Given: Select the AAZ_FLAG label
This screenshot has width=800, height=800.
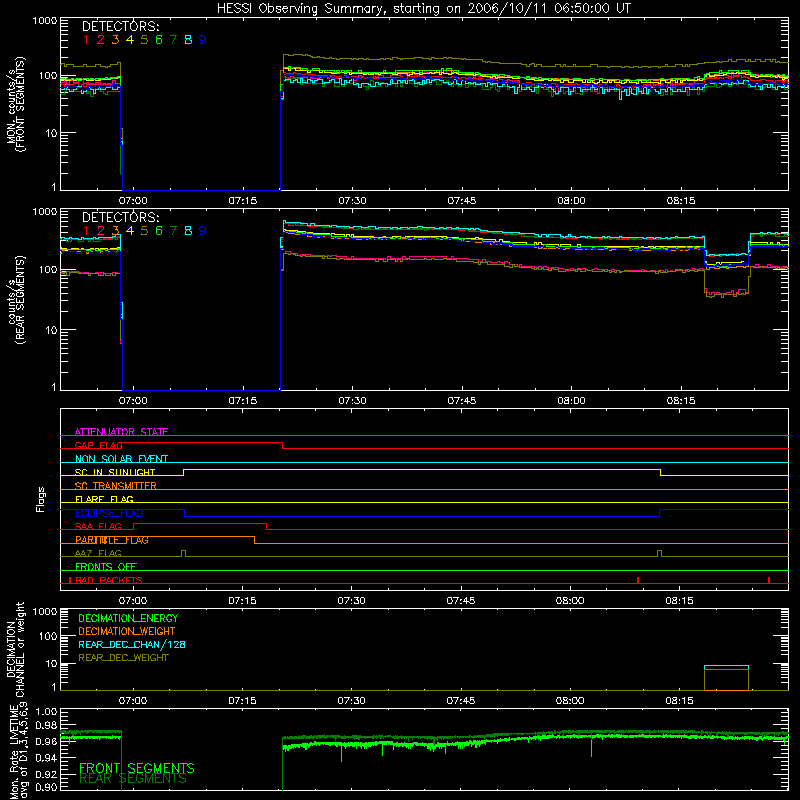Looking at the screenshot, I should 98,553.
